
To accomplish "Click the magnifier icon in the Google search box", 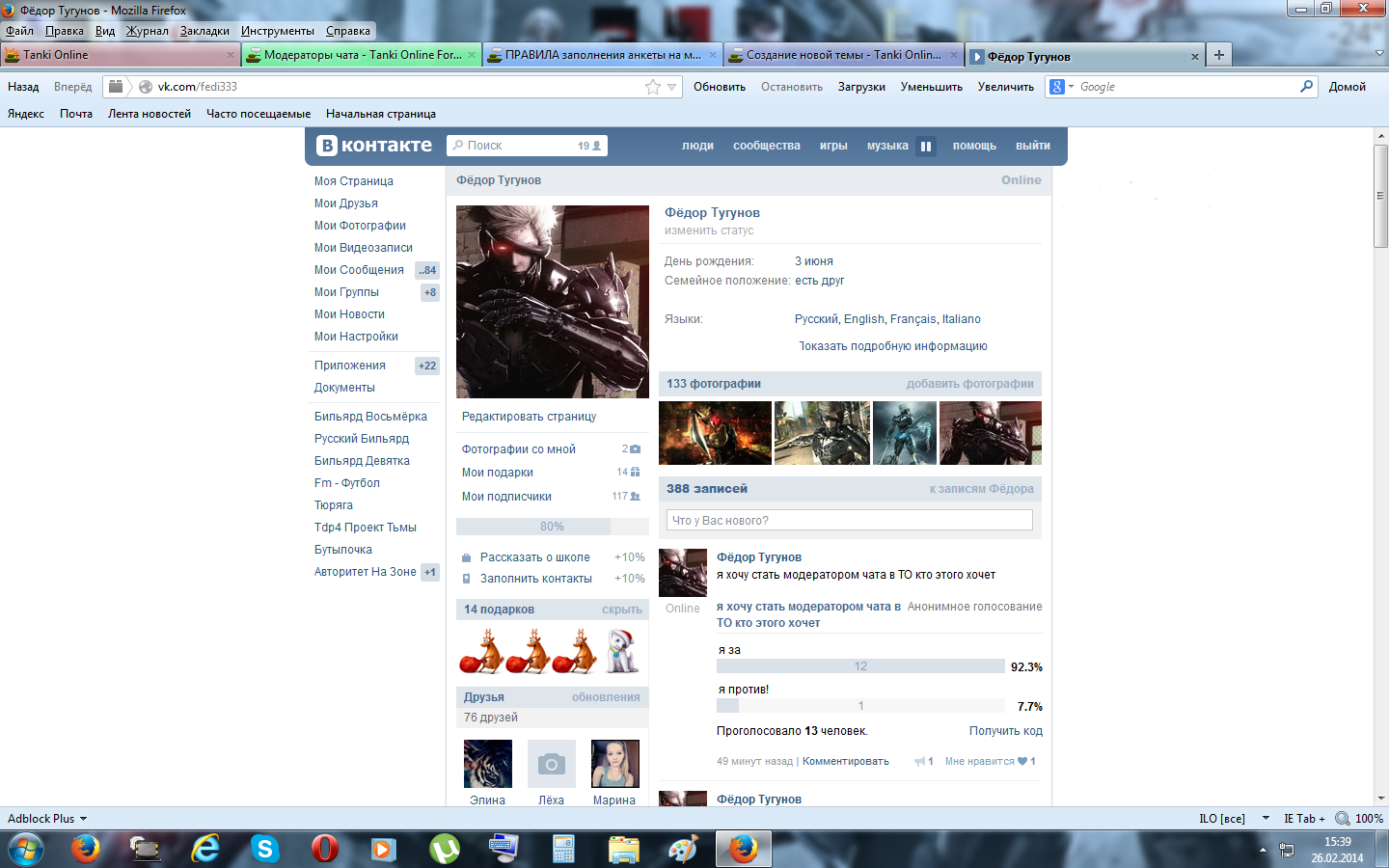I will (1306, 87).
